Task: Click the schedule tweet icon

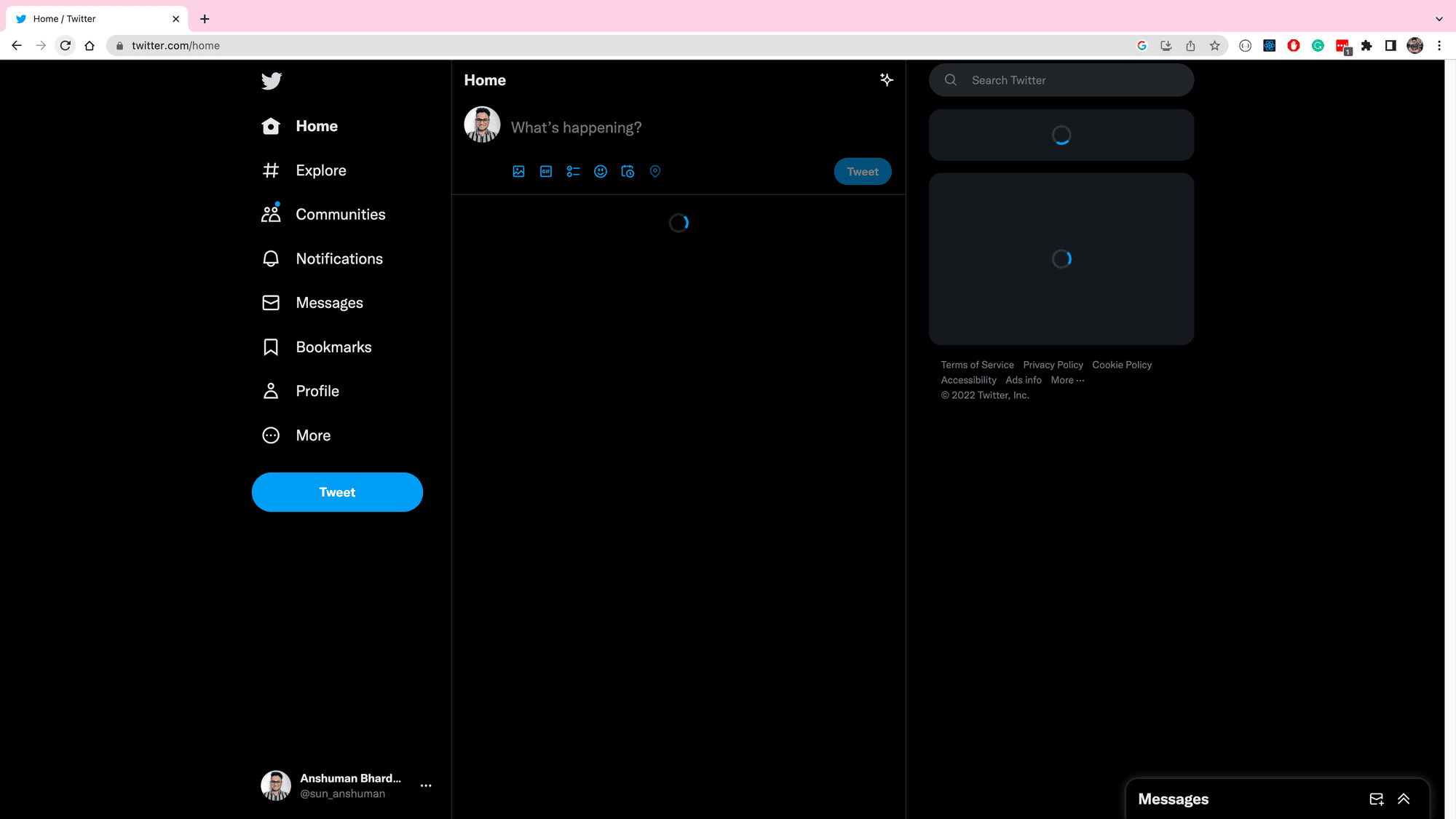Action: click(x=628, y=171)
